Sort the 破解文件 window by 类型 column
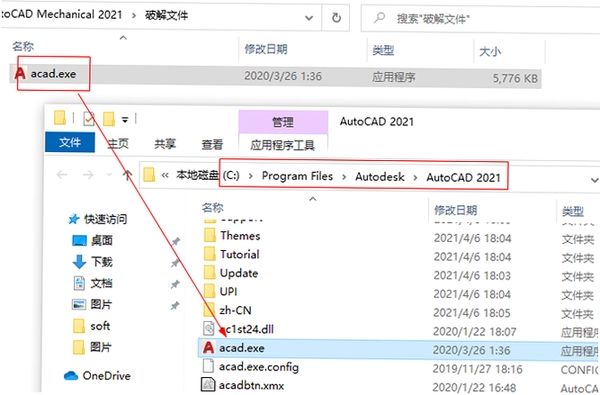 tap(383, 50)
